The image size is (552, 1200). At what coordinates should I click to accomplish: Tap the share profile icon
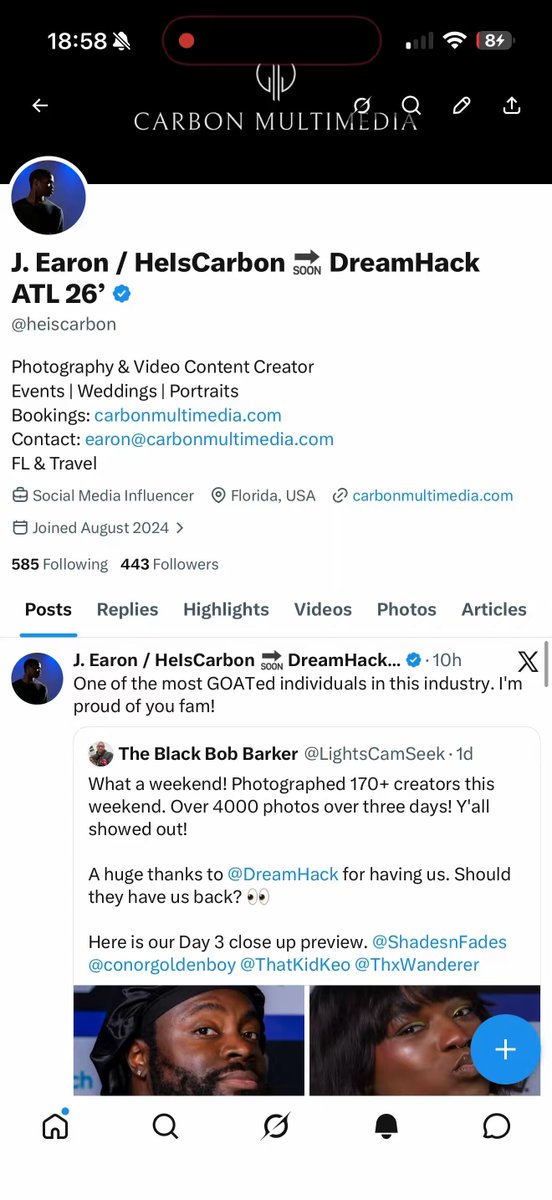(511, 105)
